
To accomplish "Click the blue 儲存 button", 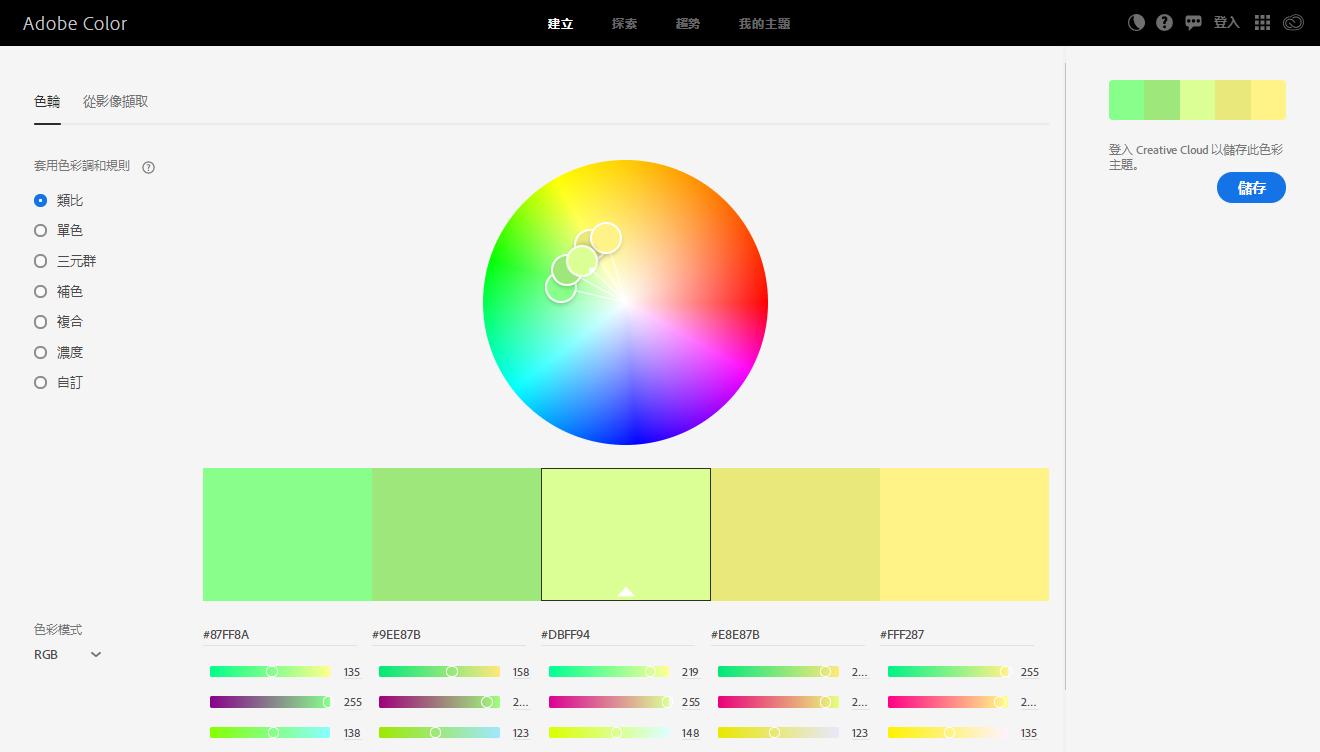I will pyautogui.click(x=1251, y=188).
